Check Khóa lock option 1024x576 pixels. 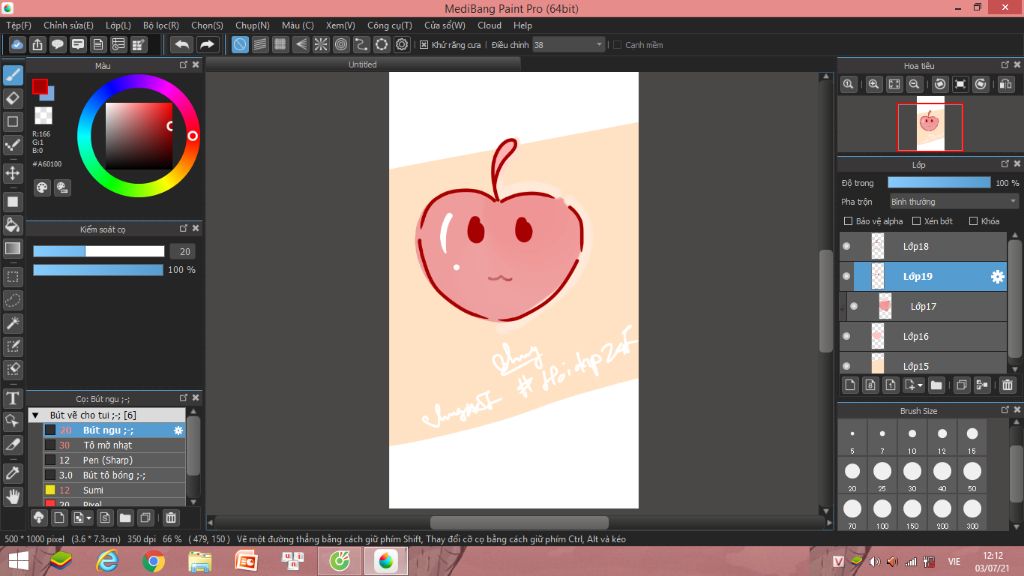973,221
